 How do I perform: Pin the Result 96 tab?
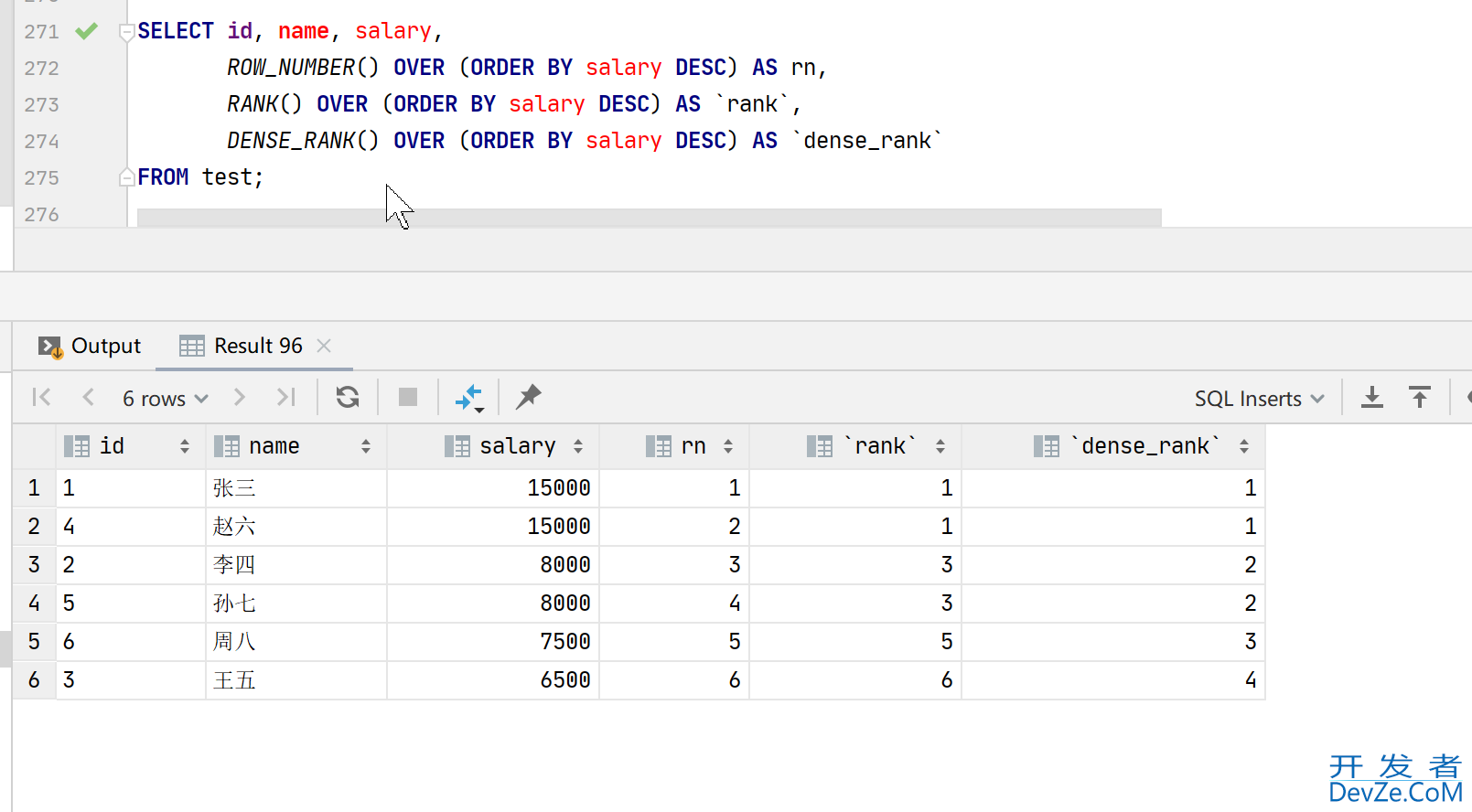tap(529, 397)
